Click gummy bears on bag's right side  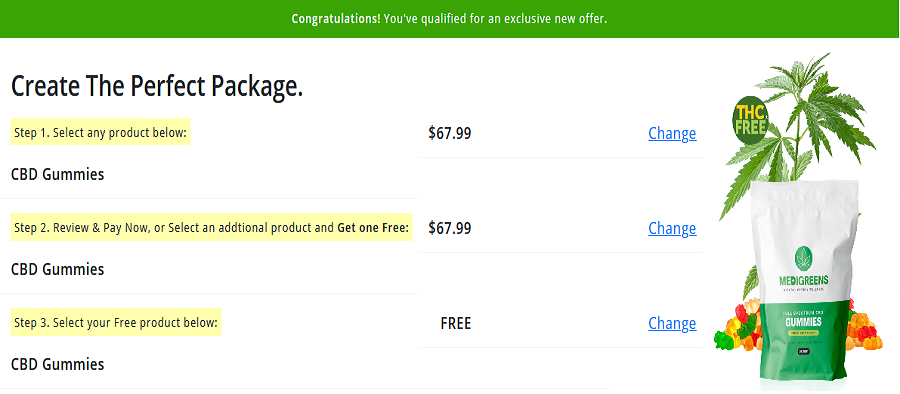point(863,329)
